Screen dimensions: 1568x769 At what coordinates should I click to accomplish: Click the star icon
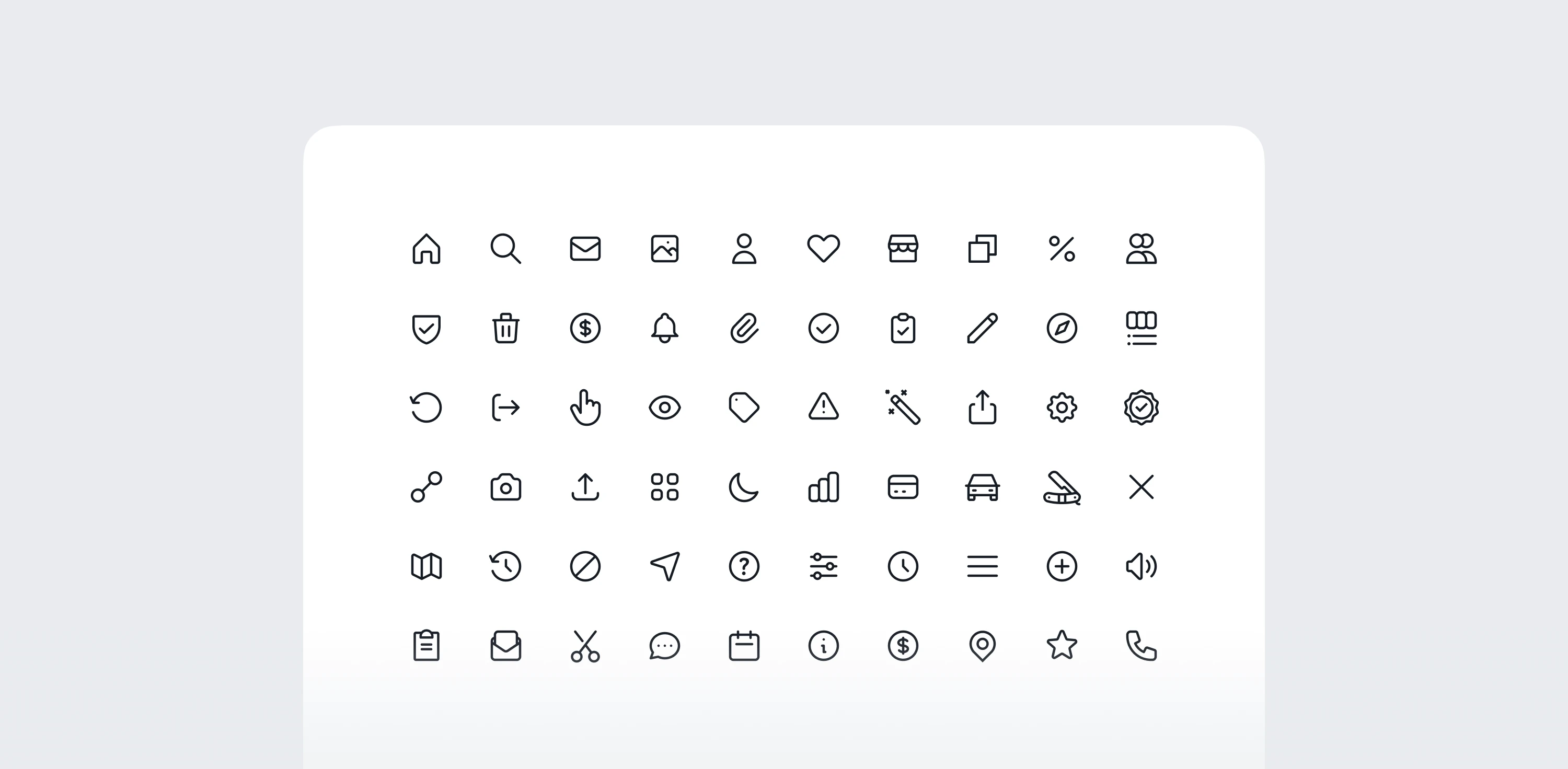point(1062,646)
